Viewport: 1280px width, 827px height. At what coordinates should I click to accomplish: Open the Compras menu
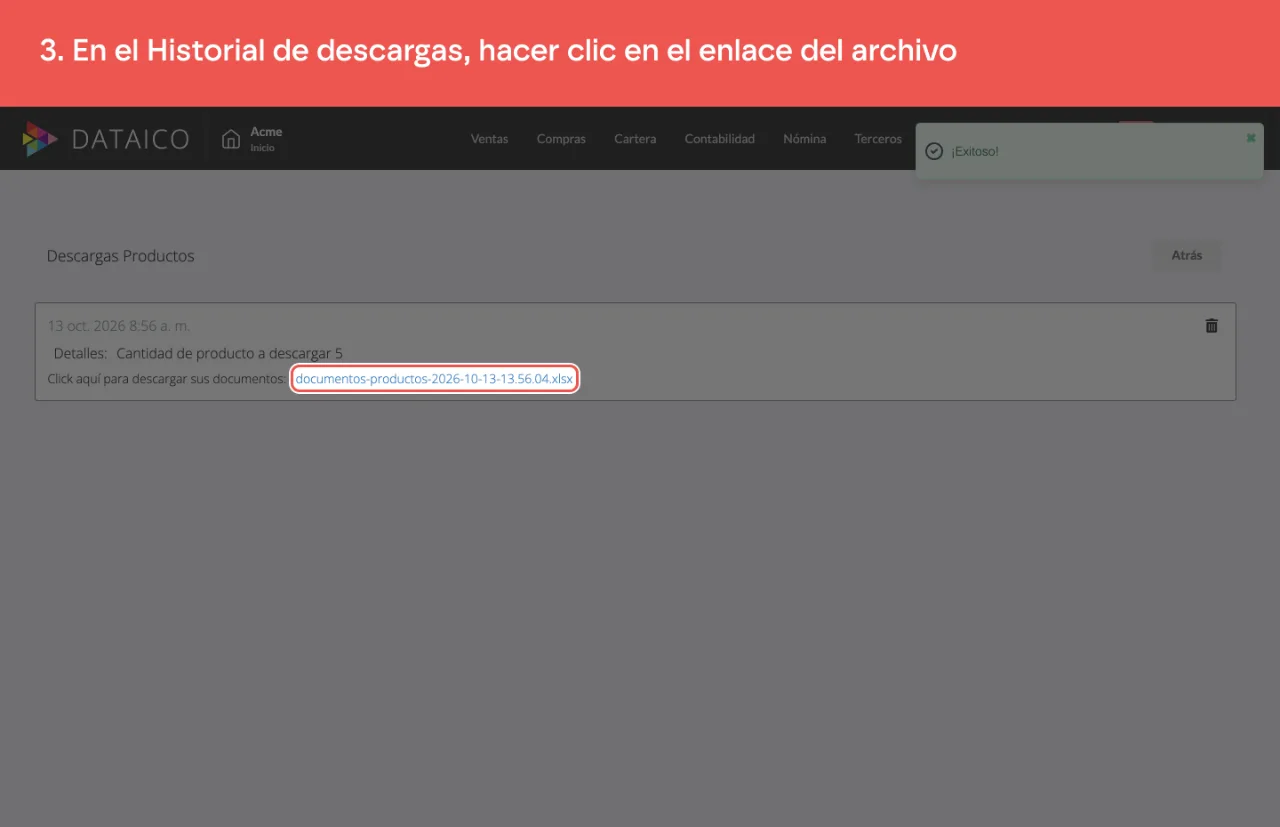pos(561,139)
